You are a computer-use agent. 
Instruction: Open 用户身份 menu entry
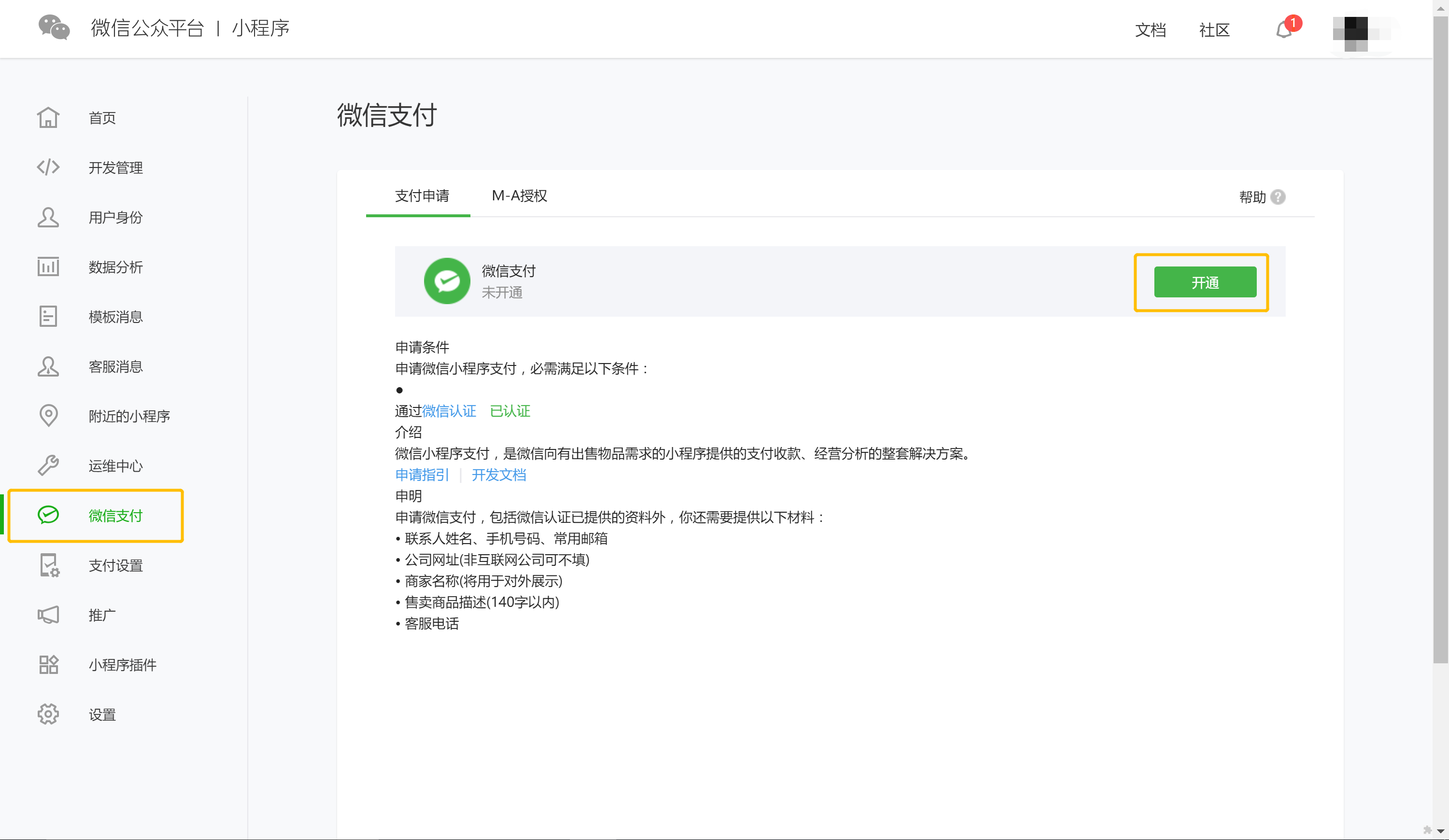(x=115, y=217)
